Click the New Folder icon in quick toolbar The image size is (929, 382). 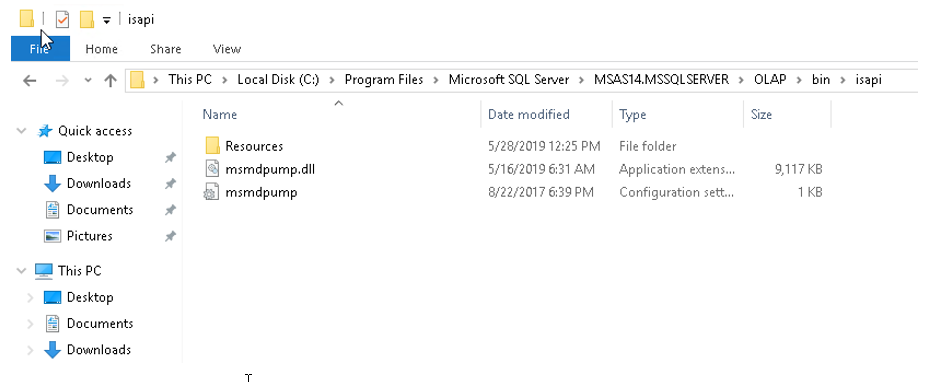point(87,20)
